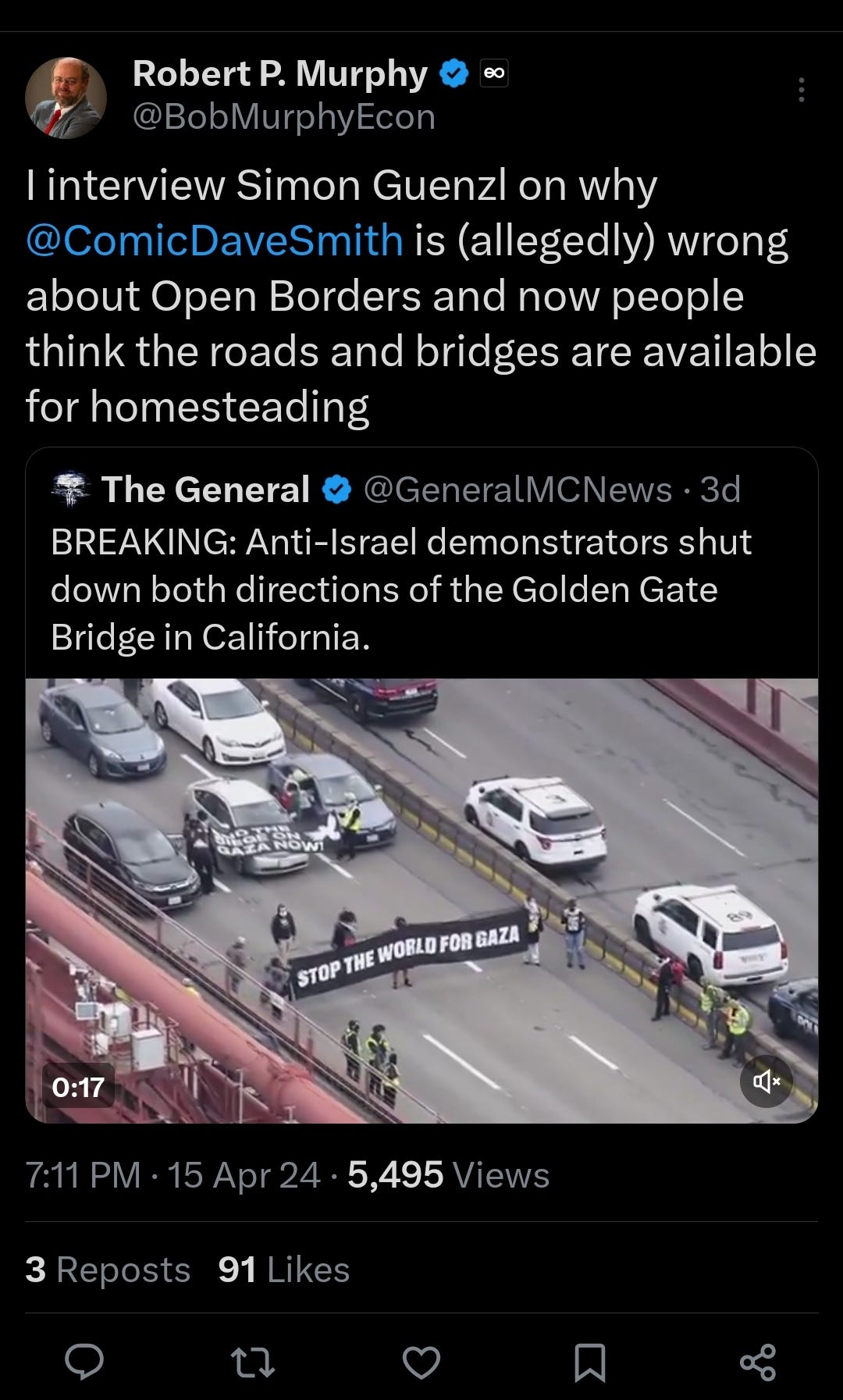Open the @BobMurphyEcon handle
The height and width of the screenshot is (1400, 843).
click(284, 117)
